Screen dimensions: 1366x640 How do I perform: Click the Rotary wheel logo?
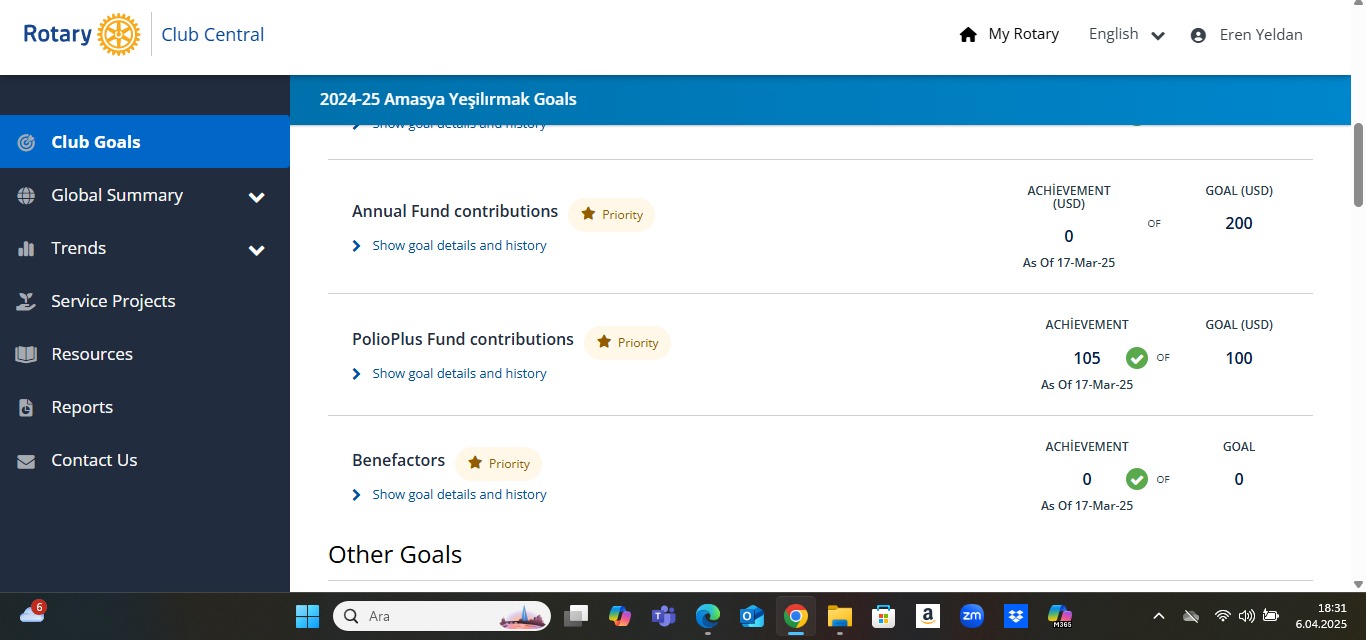coord(119,35)
